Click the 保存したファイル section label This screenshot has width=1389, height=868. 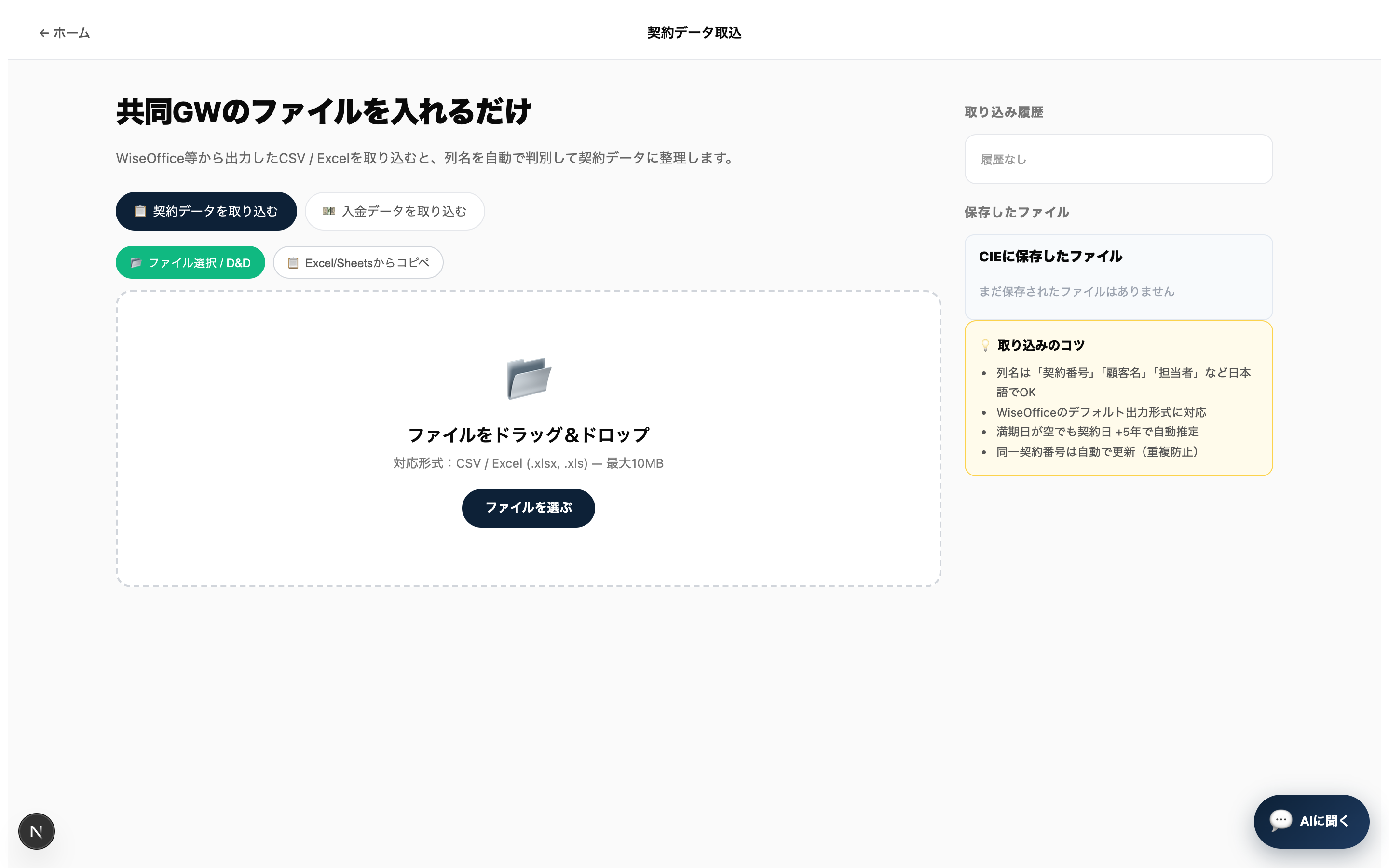click(1017, 212)
